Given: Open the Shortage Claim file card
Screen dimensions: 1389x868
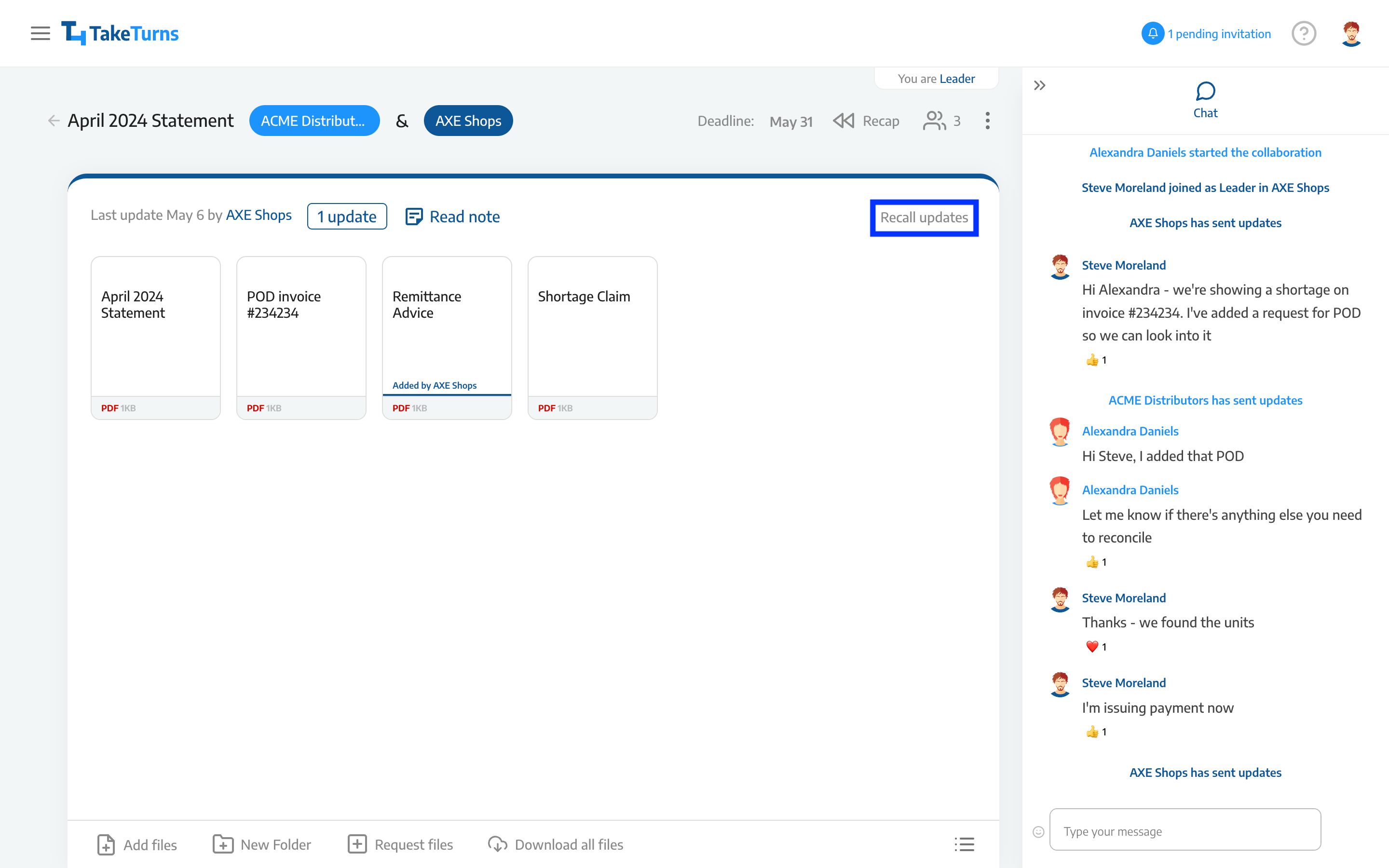Looking at the screenshot, I should coord(592,338).
